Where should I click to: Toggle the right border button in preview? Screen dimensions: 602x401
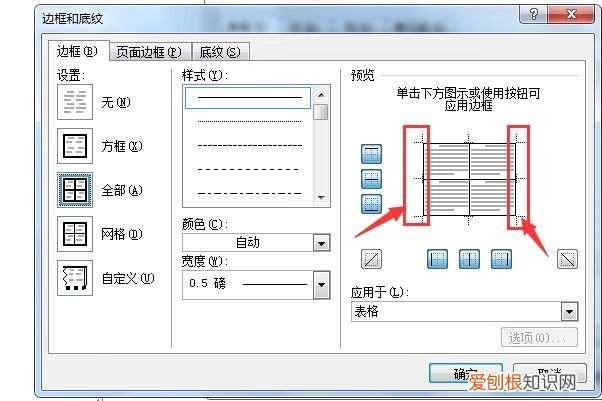(x=501, y=259)
